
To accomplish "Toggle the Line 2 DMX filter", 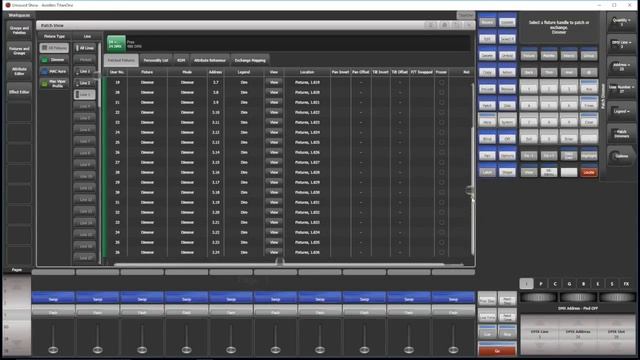I will [85, 83].
